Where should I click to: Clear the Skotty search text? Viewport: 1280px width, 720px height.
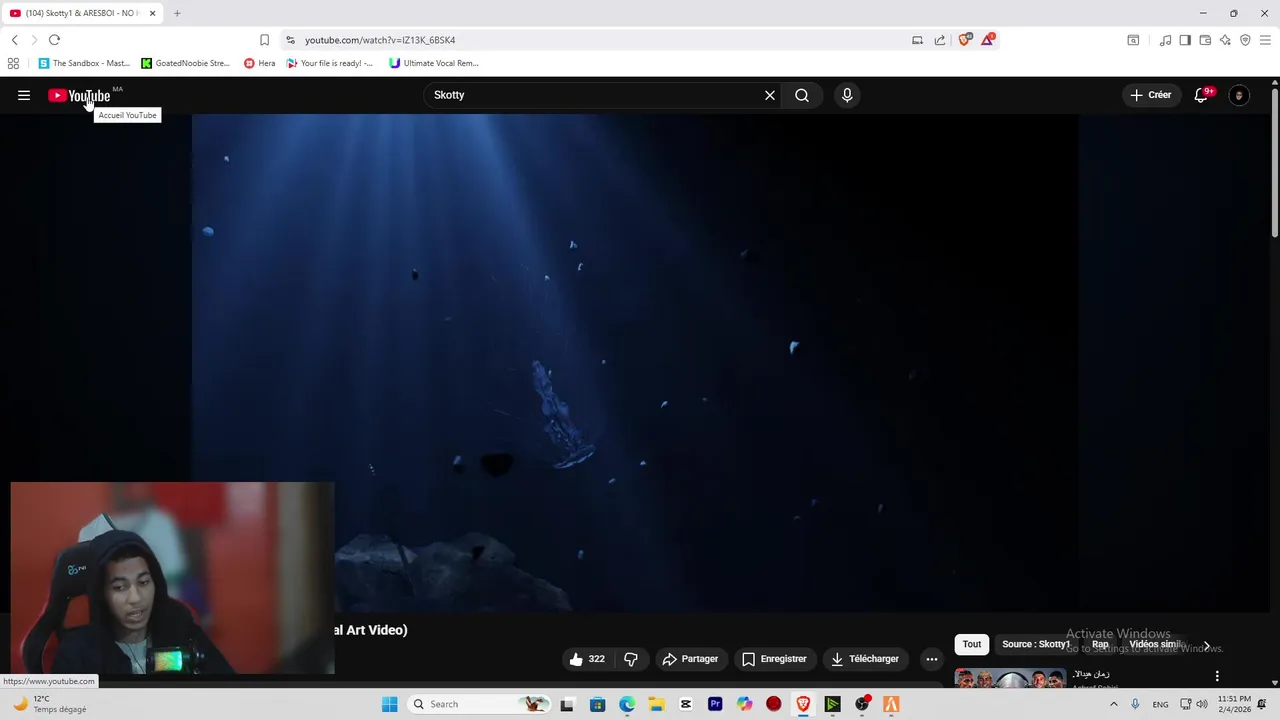tap(770, 95)
